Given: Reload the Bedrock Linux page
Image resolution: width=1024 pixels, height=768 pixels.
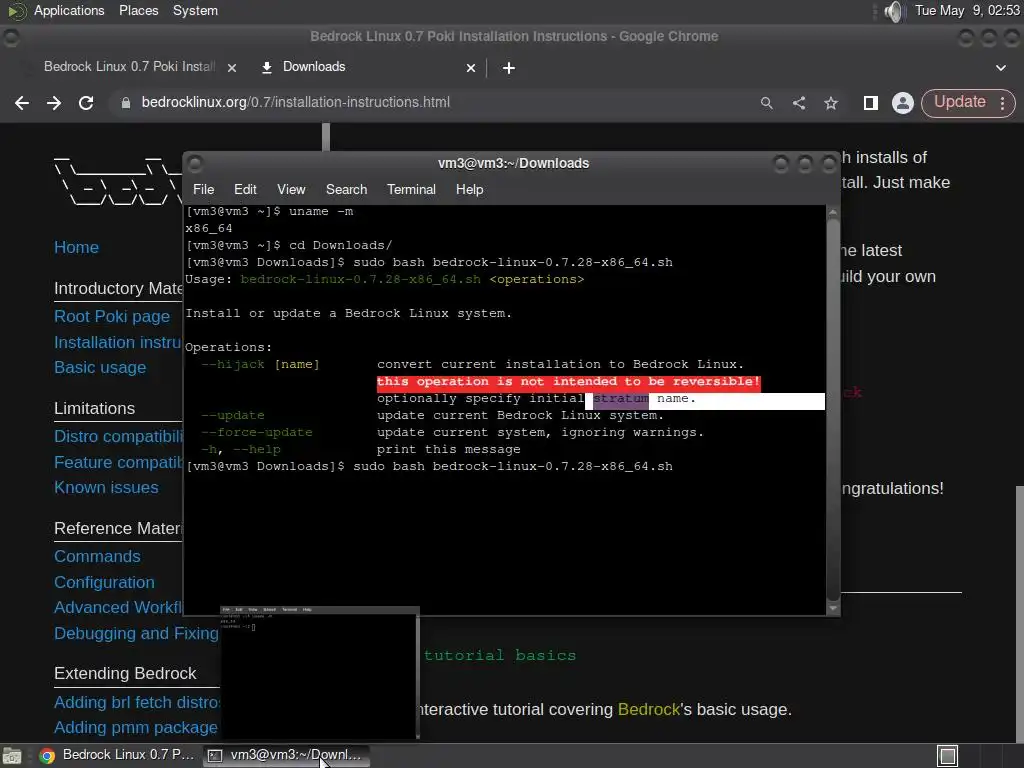Looking at the screenshot, I should tap(86, 103).
